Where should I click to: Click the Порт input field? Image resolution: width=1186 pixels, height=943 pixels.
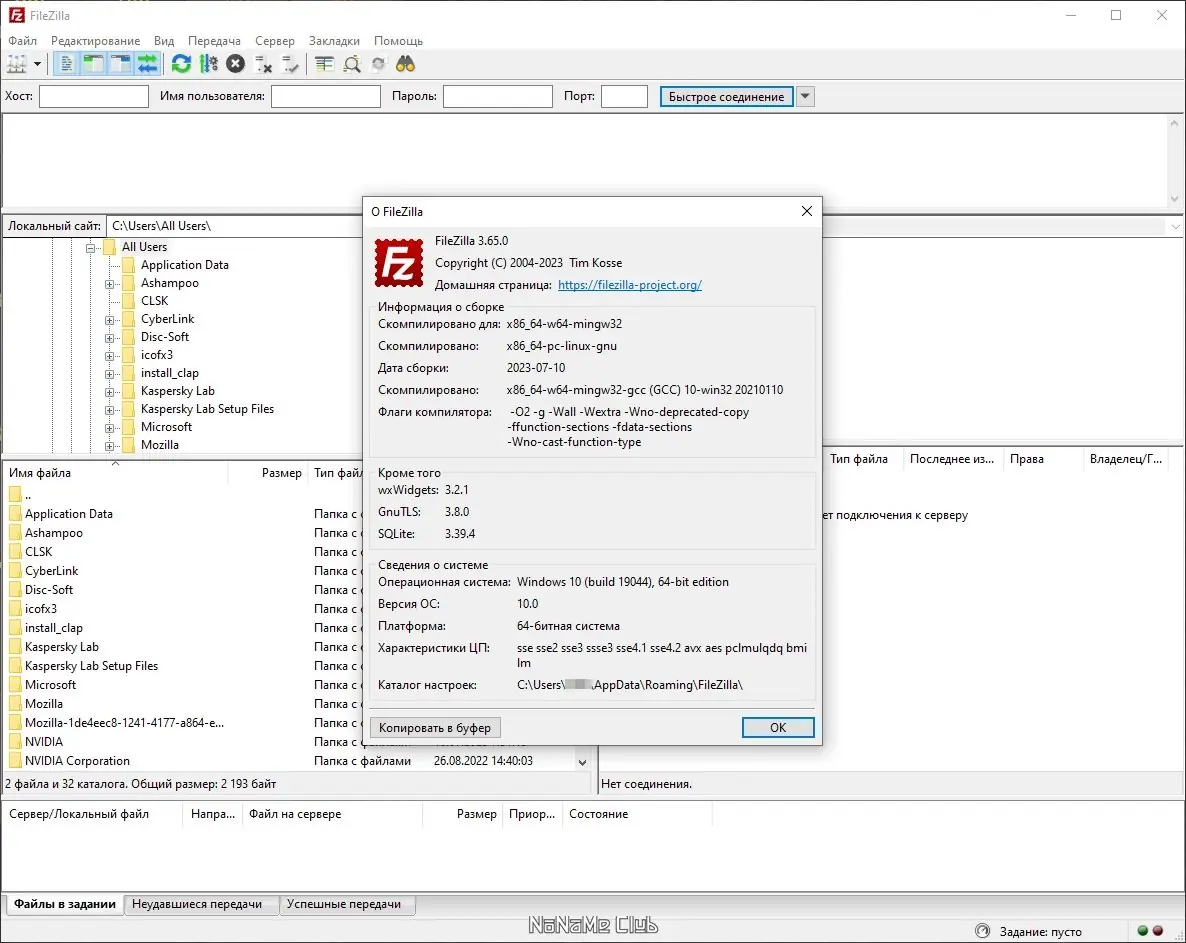coord(624,96)
